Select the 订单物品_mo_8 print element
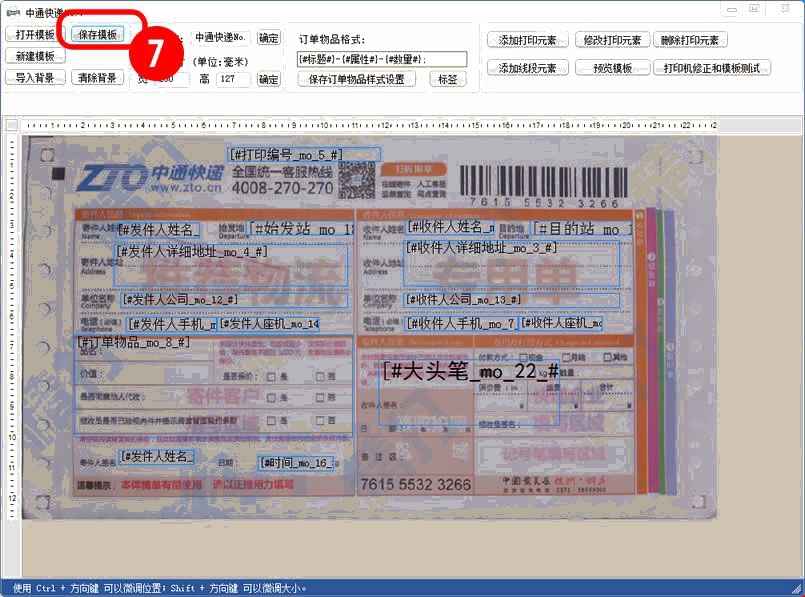This screenshot has width=805, height=597. pyautogui.click(x=133, y=343)
